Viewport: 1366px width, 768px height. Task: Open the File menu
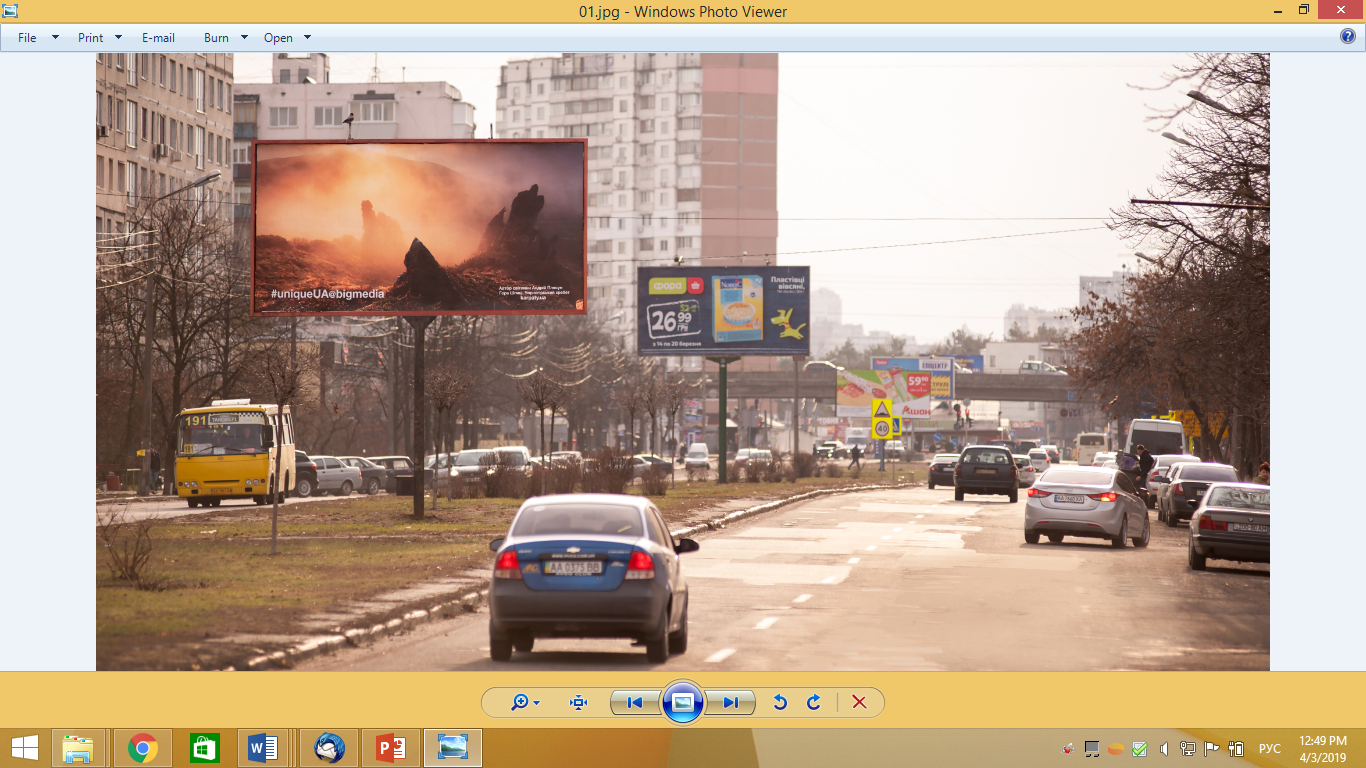27,38
